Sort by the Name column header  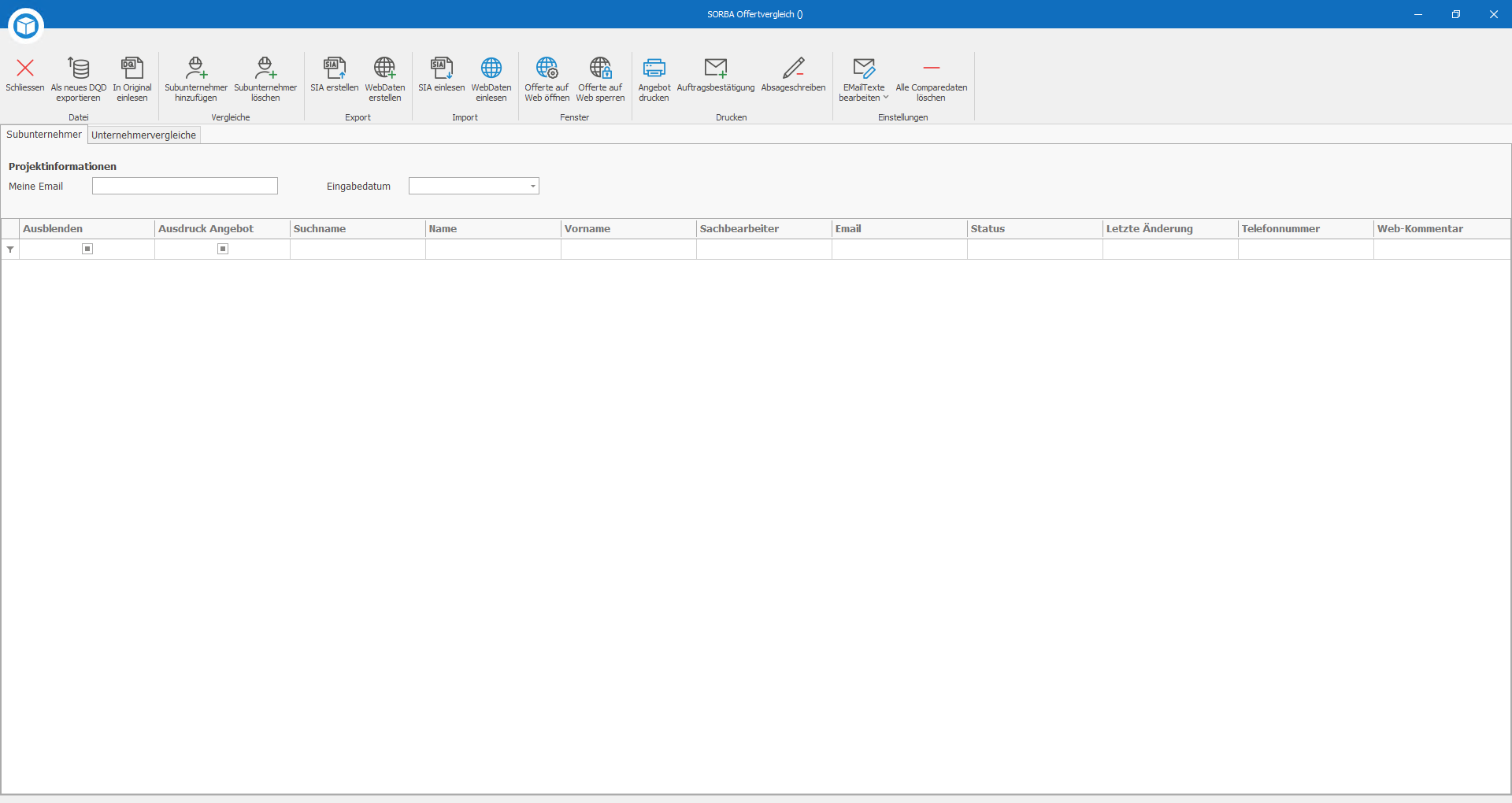point(493,229)
